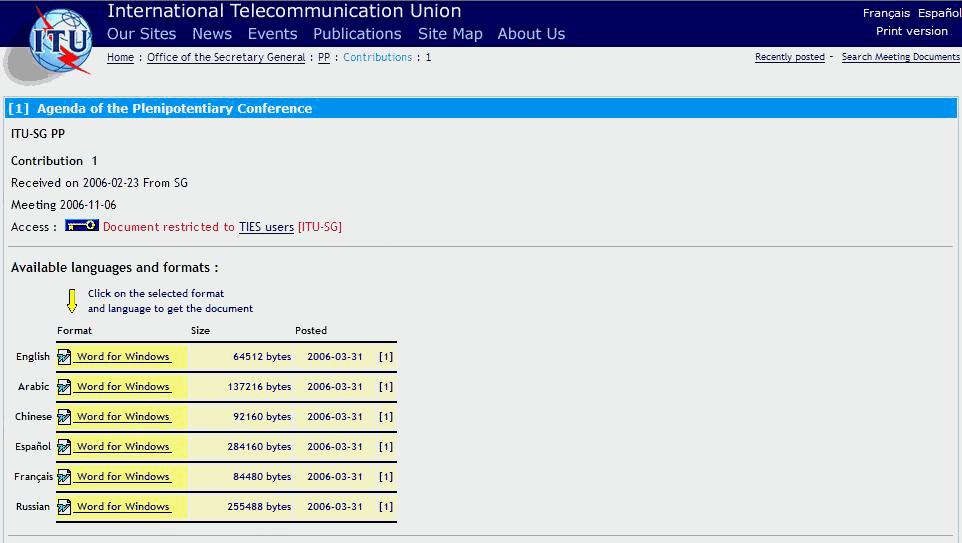Viewport: 962px width, 543px height.
Task: Go to the Events section
Action: (x=272, y=34)
